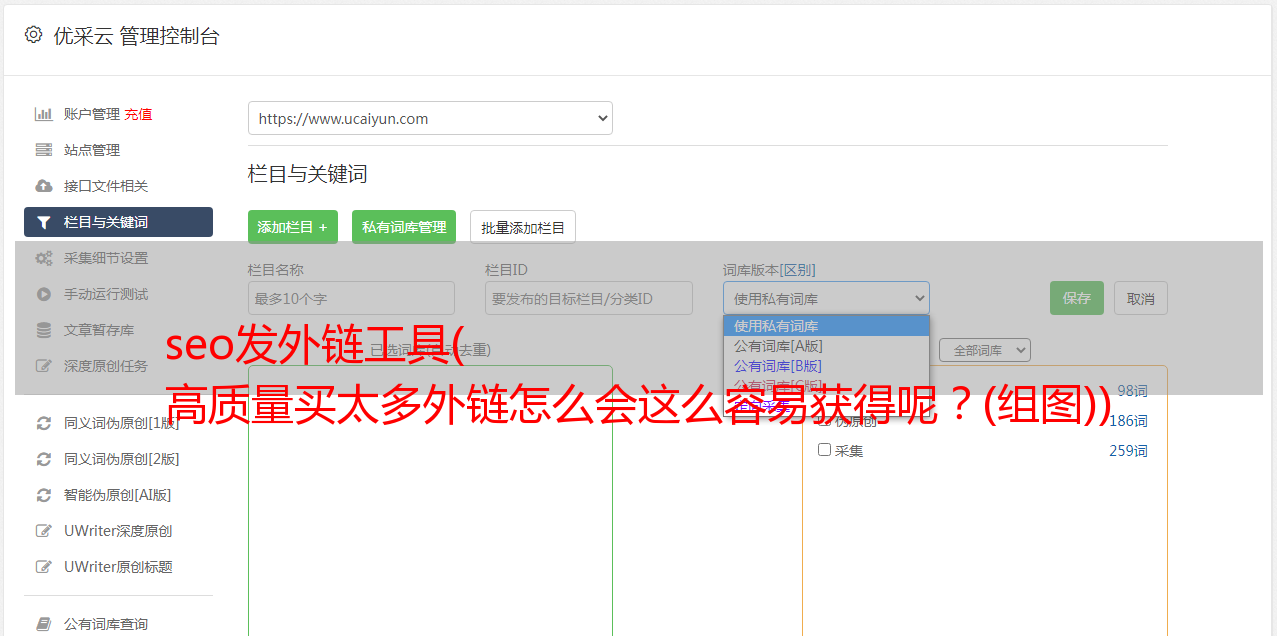Open 文章暂存库 in the sidebar
Image resolution: width=1277 pixels, height=636 pixels.
click(99, 330)
